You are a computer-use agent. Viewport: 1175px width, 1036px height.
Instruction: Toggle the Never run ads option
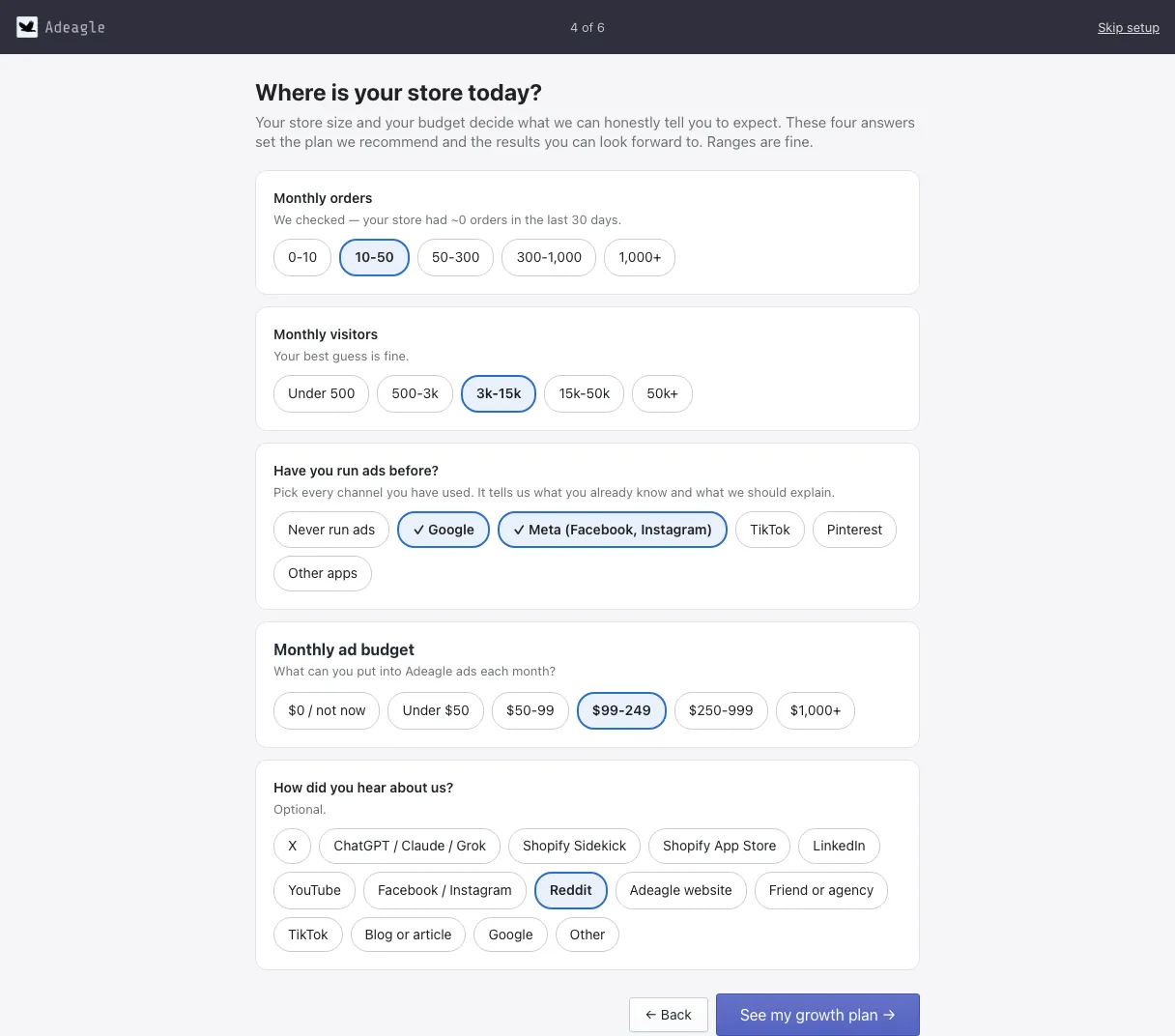(x=331, y=530)
